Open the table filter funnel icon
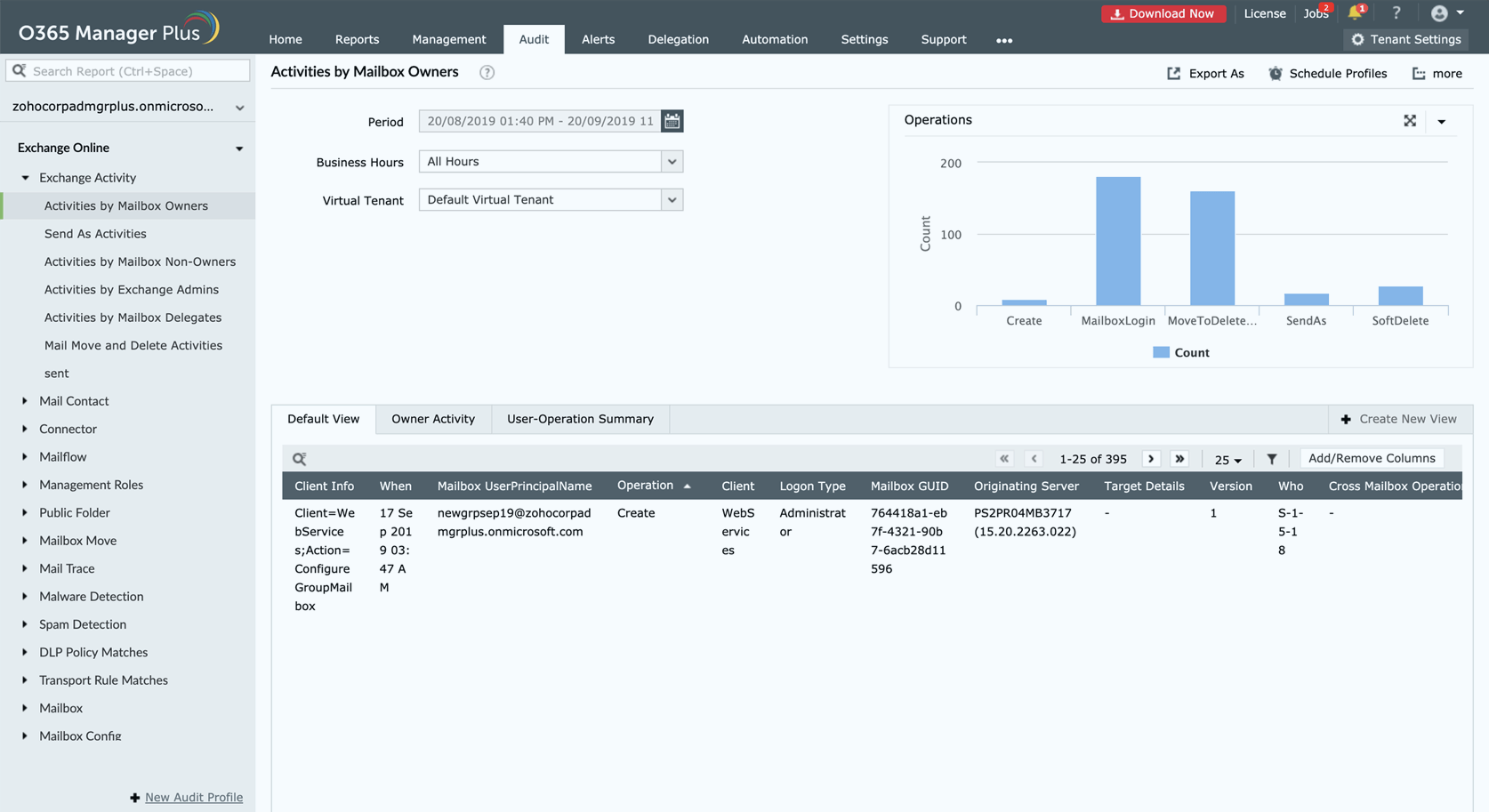The image size is (1489, 812). [1272, 459]
